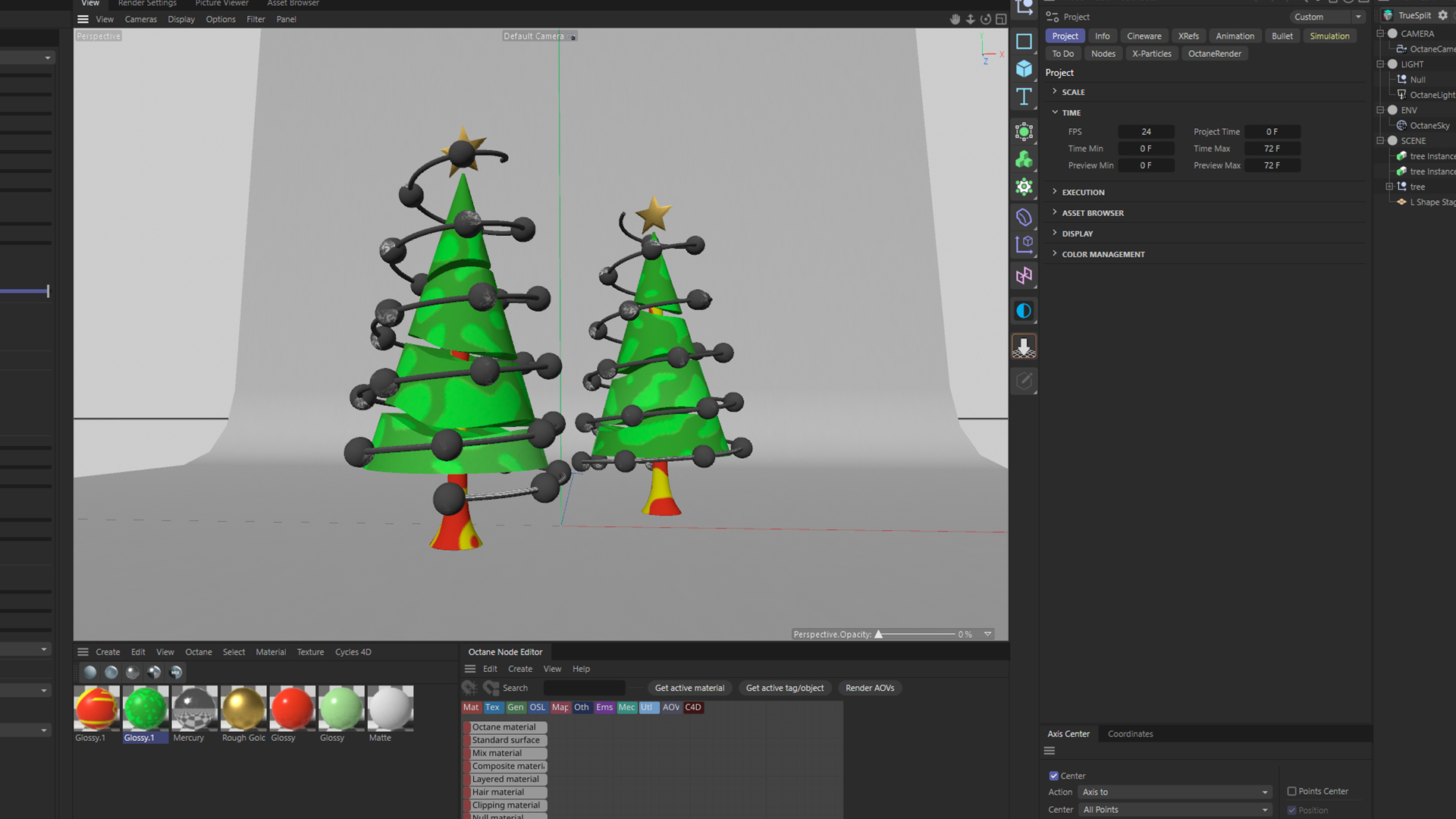Collapse the CAMERA group in object tree

tap(1380, 33)
